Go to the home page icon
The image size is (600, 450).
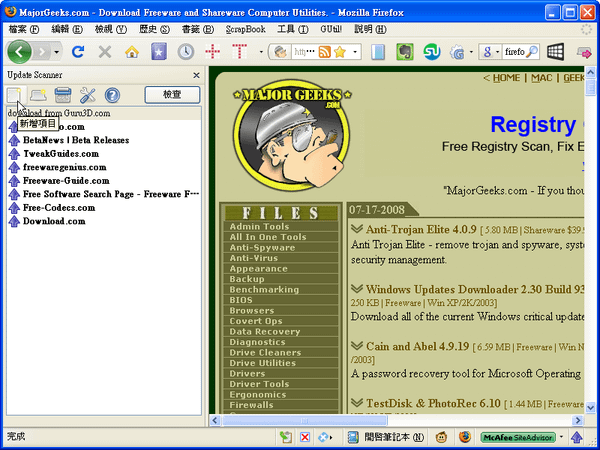point(132,52)
